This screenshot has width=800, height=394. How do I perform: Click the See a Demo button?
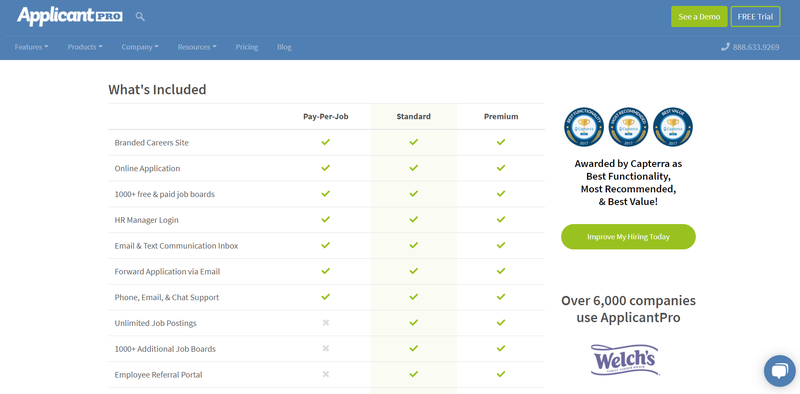click(699, 16)
